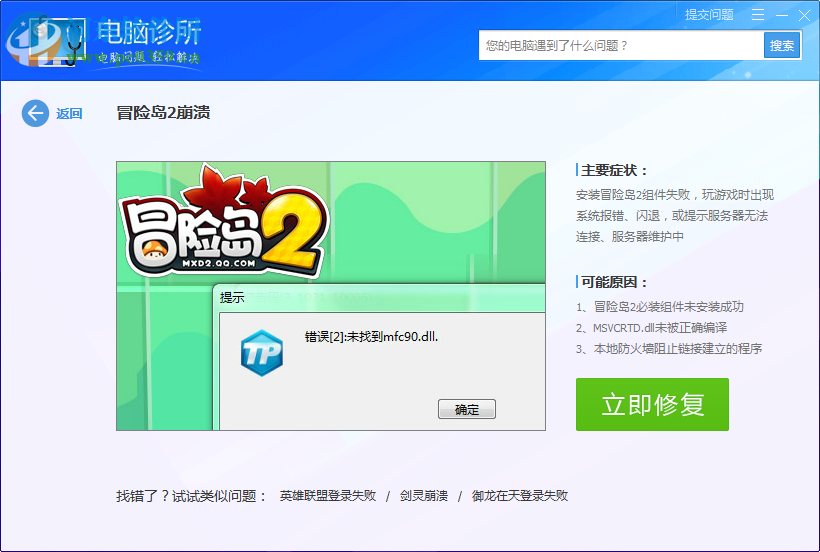Click the 冒险岛2崩溃 page title

pos(163,113)
